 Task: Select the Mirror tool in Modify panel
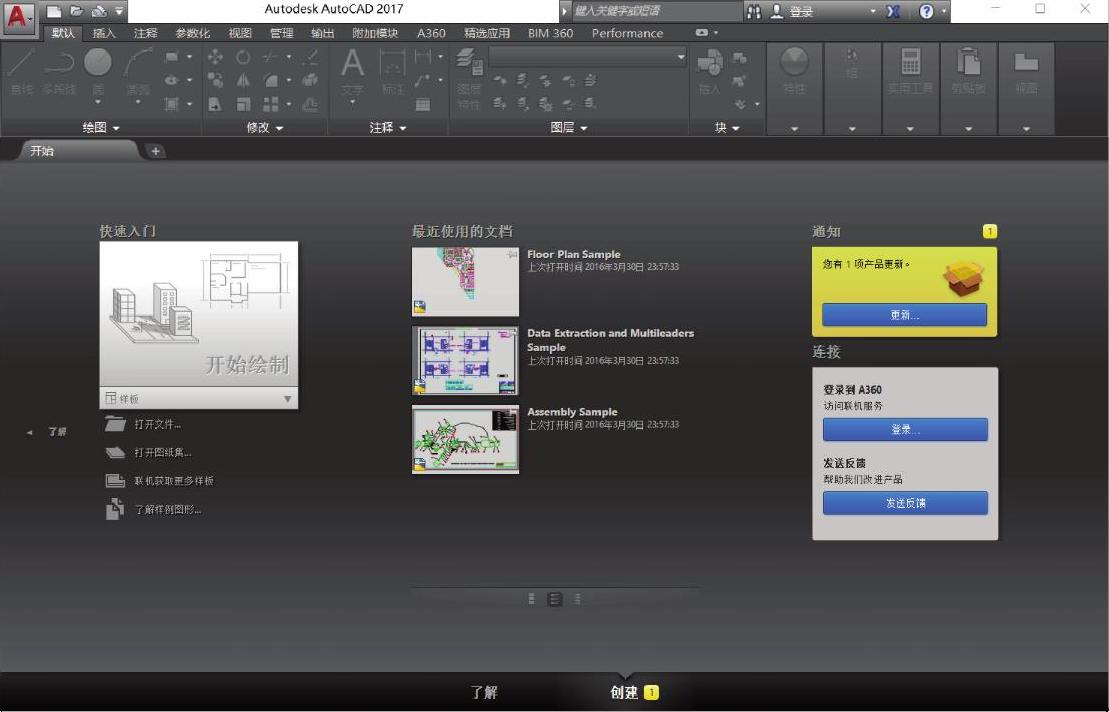(243, 81)
